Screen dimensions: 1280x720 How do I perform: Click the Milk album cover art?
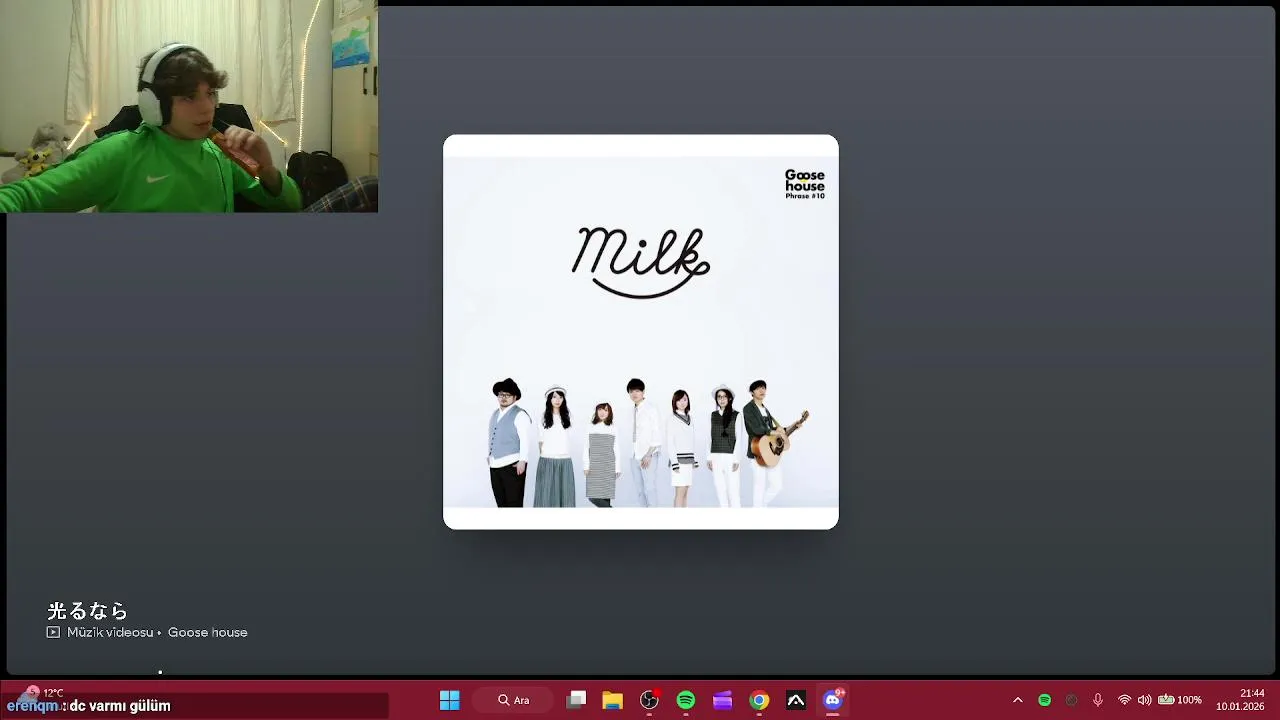point(641,332)
